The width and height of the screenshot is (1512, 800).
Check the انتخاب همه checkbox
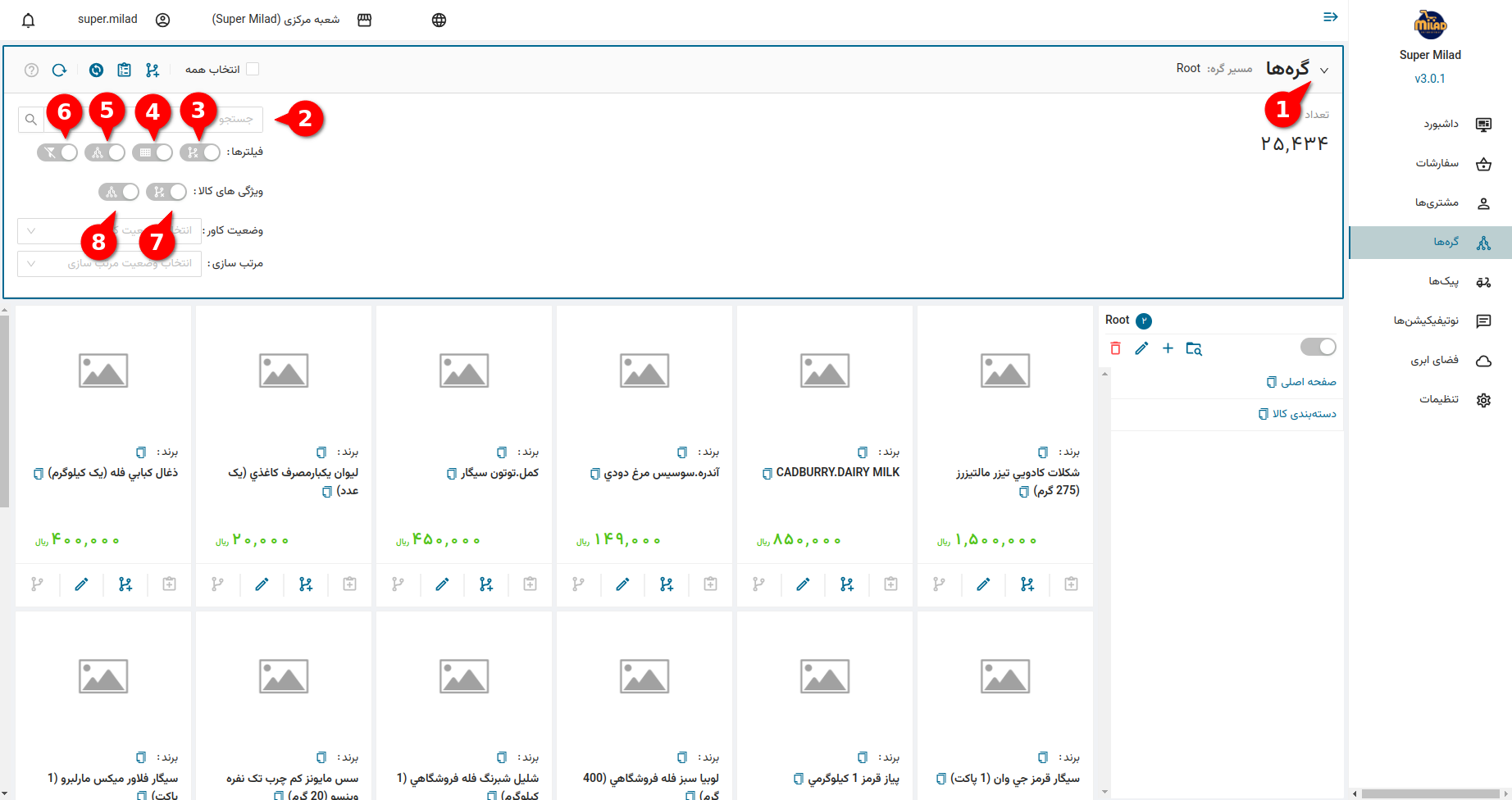(253, 70)
